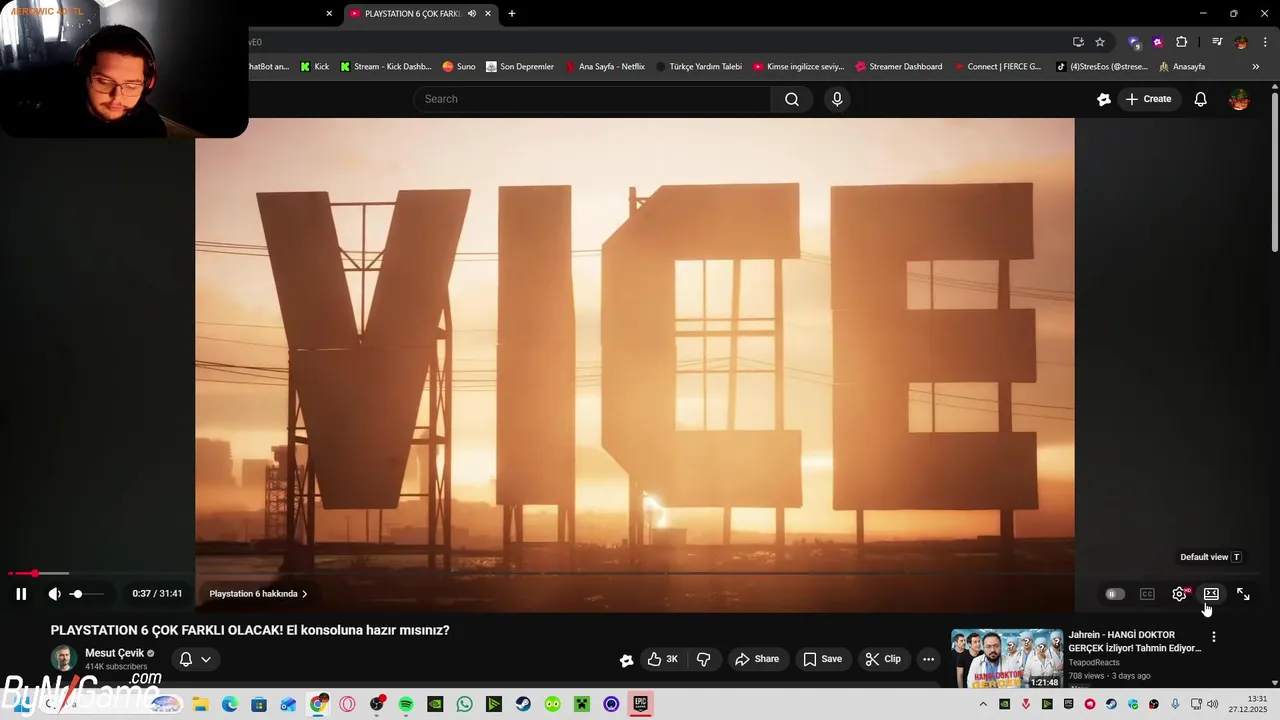The width and height of the screenshot is (1280, 720).
Task: Mute the video volume speaker icon
Action: pyautogui.click(x=54, y=594)
